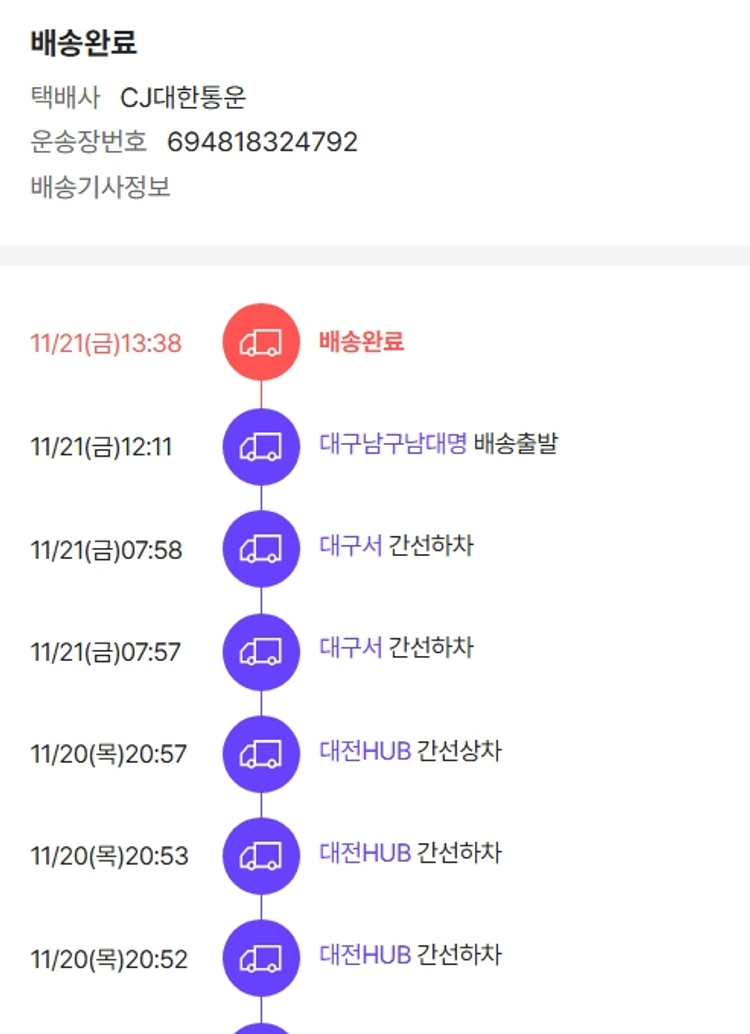The height and width of the screenshot is (1034, 750).
Task: Open 대구서 link at 07:57 entry
Action: click(351, 648)
